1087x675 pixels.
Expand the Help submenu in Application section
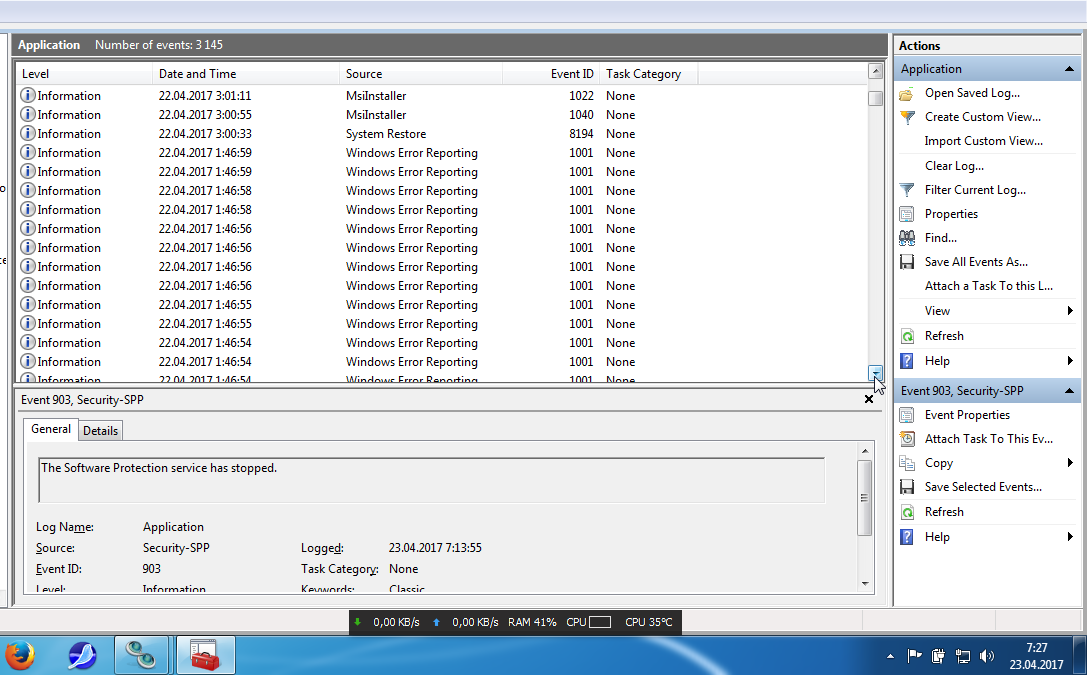pyautogui.click(x=1070, y=361)
